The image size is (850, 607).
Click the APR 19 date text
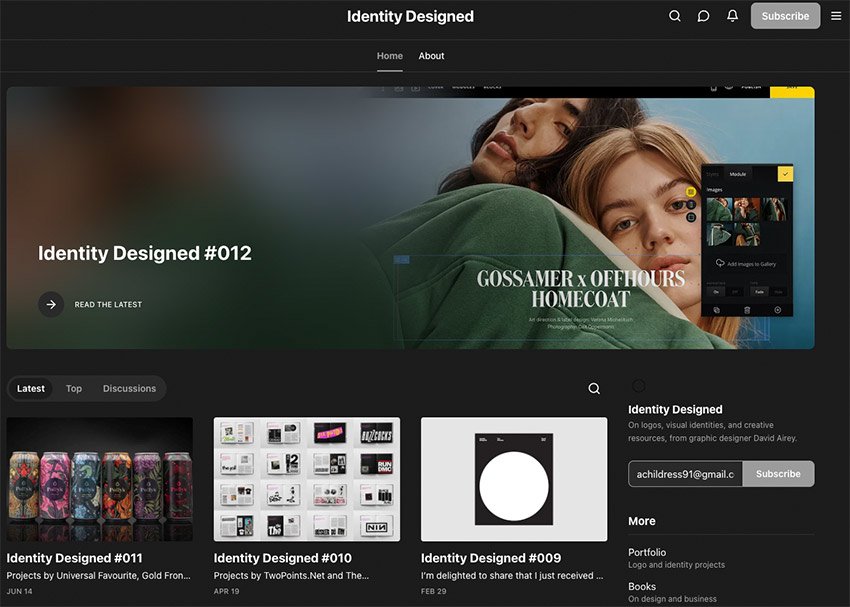(226, 591)
